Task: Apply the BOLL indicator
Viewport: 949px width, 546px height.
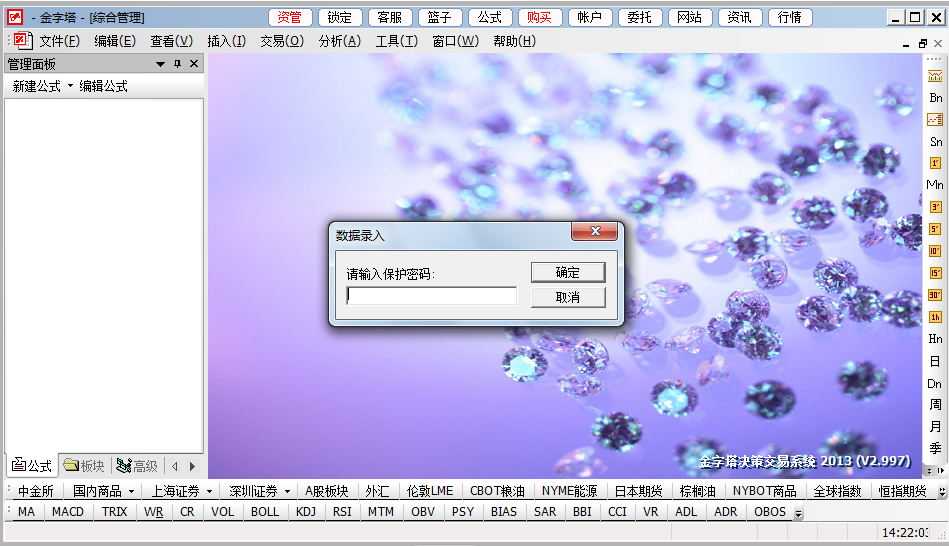Action: pyautogui.click(x=265, y=512)
